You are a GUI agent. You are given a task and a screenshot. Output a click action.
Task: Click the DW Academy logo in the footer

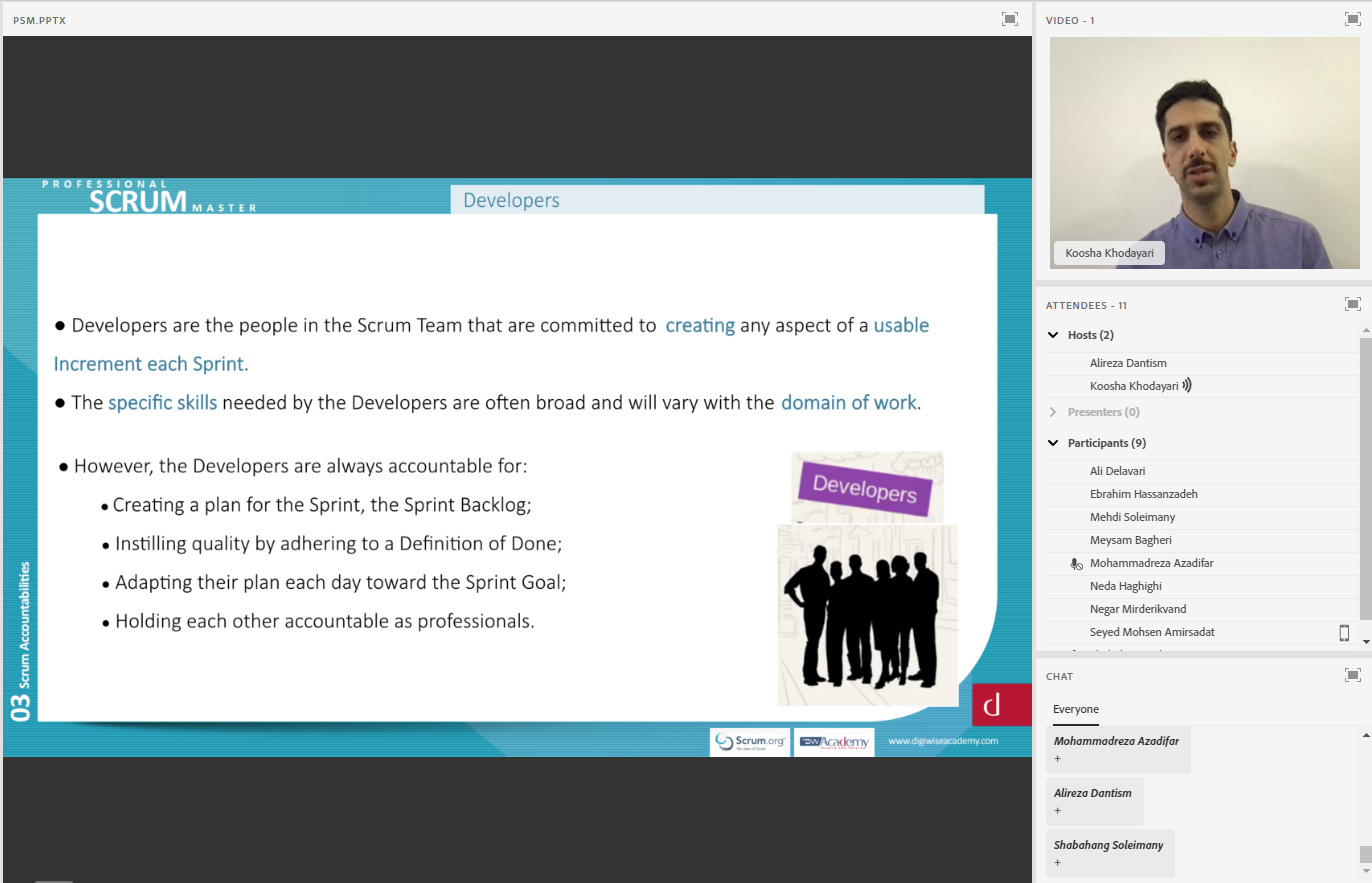834,742
